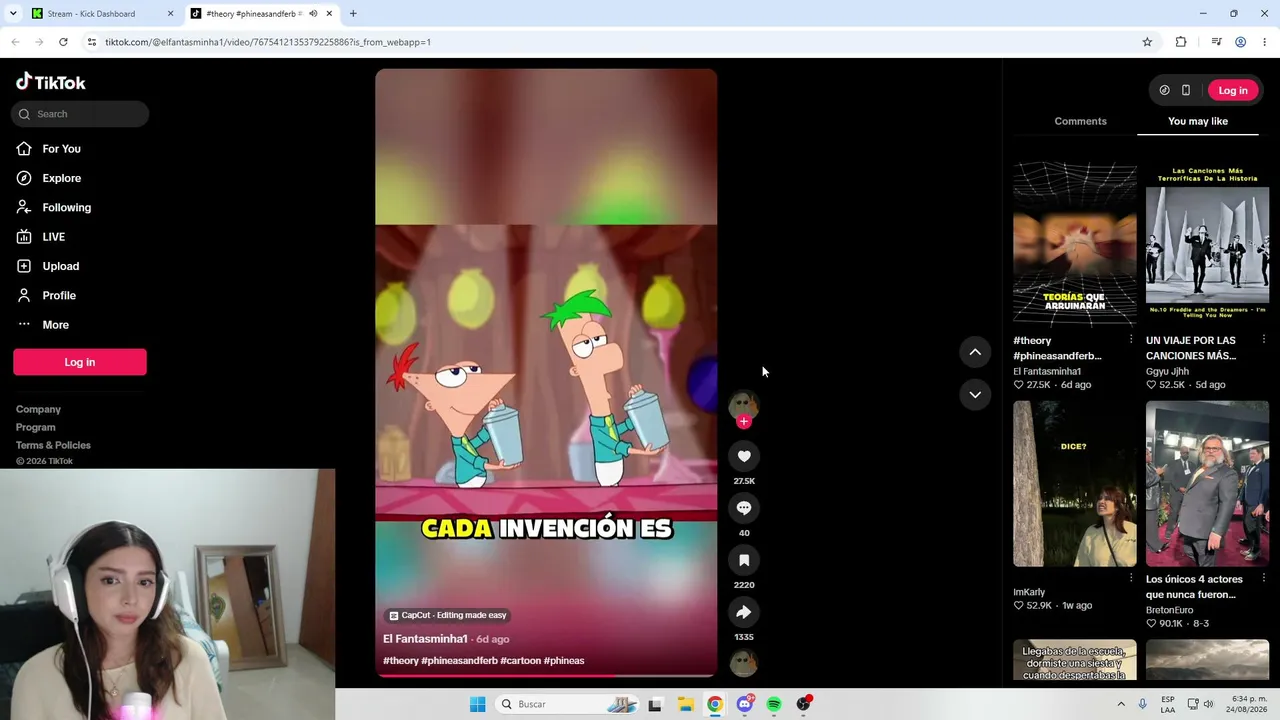This screenshot has height=720, width=1280.
Task: Switch to the Comments tab
Action: tap(1080, 121)
